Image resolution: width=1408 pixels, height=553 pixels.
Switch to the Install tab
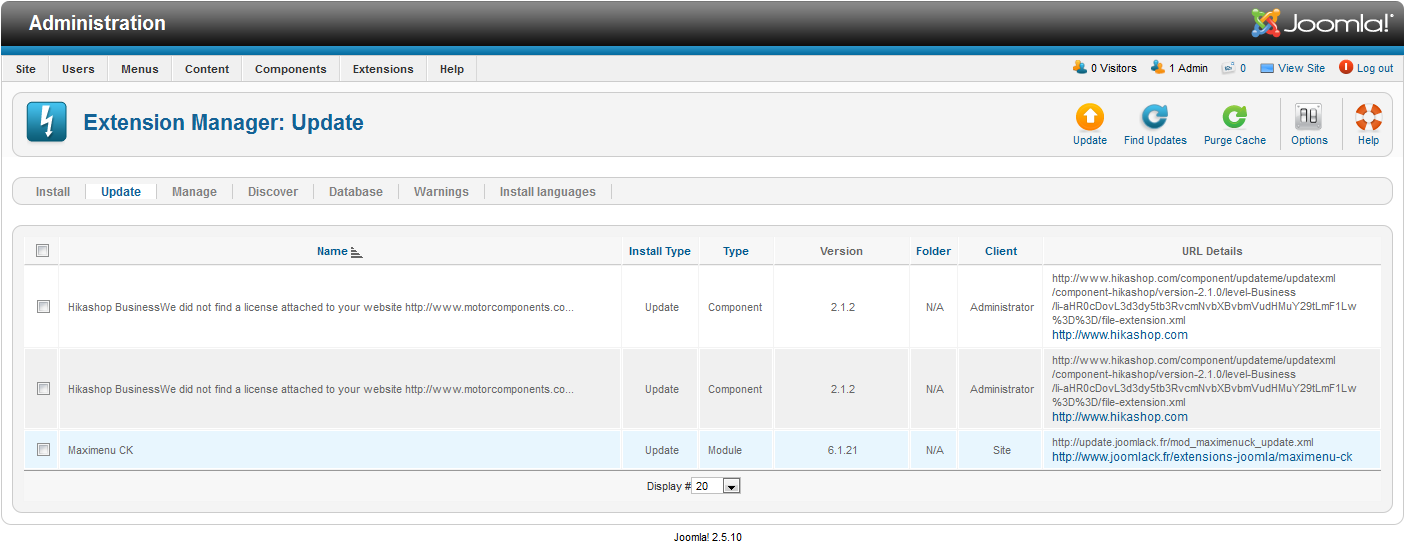53,192
